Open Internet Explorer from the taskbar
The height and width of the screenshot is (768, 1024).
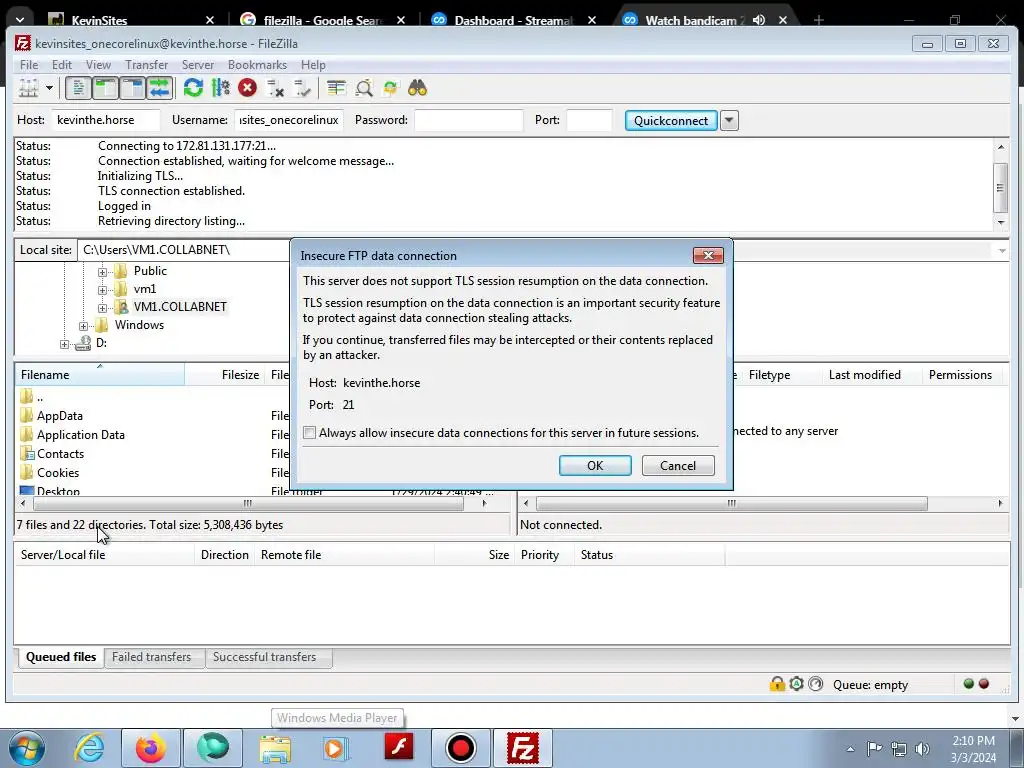coord(89,748)
